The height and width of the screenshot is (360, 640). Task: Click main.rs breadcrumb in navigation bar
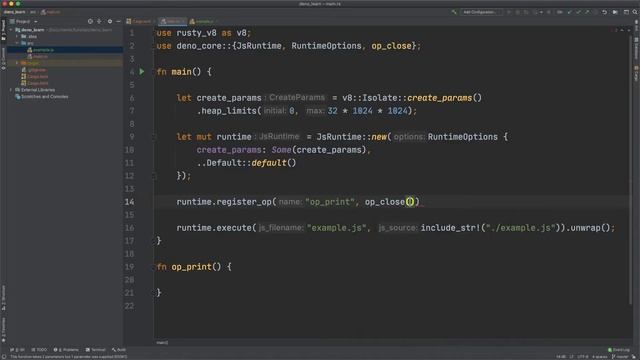tap(50, 12)
